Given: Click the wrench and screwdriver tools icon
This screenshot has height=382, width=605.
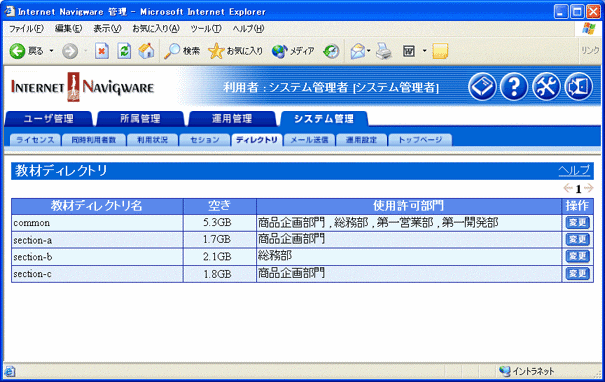Looking at the screenshot, I should tap(546, 86).
